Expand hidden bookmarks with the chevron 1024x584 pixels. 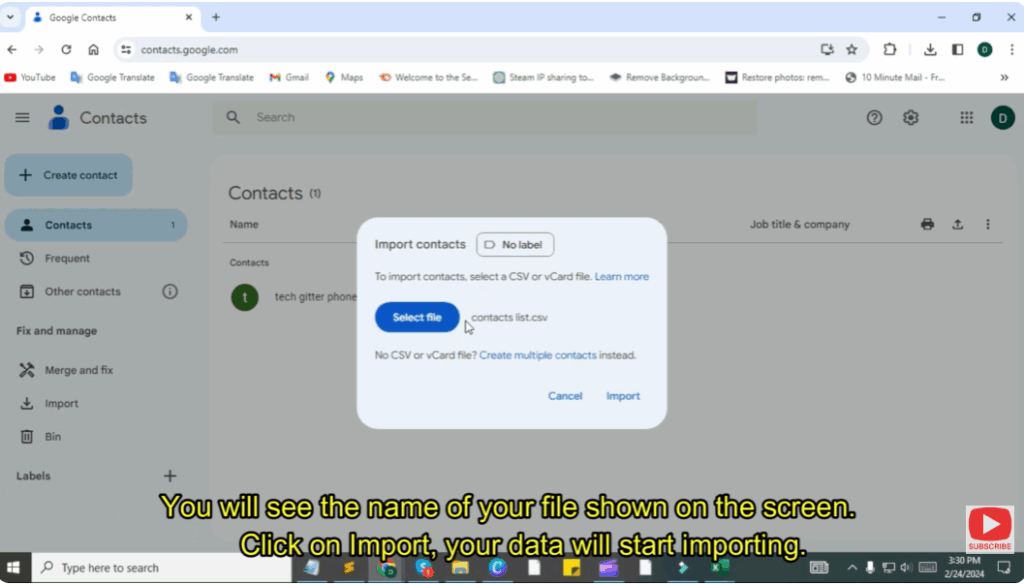click(1005, 76)
